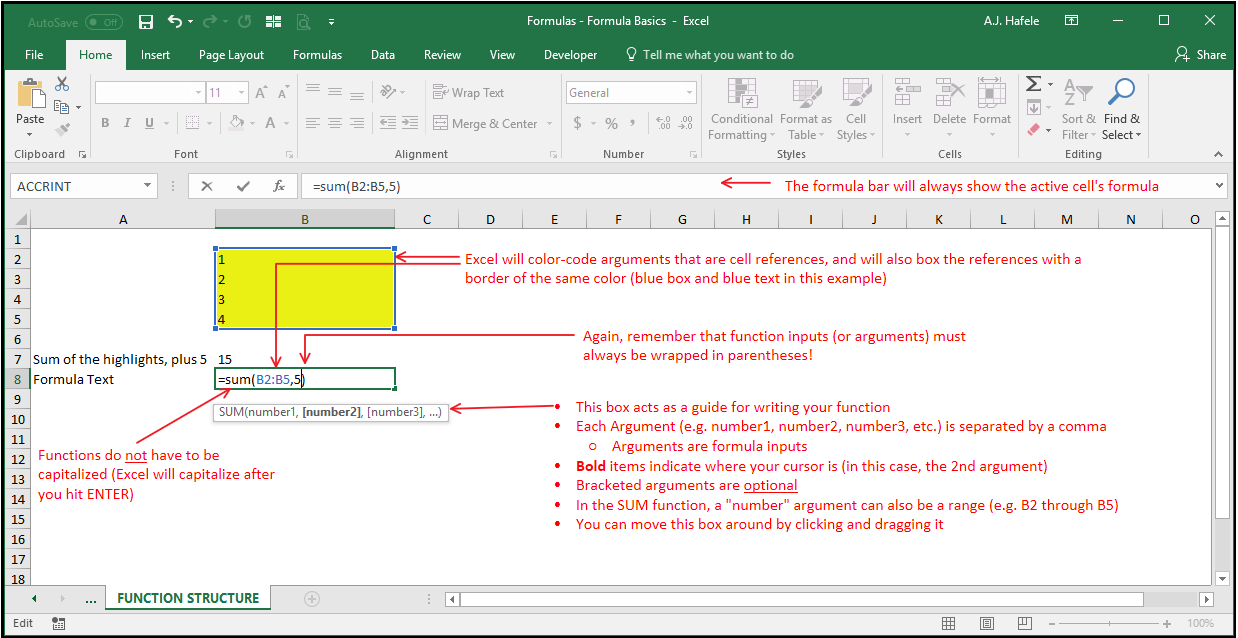
Task: Click the Copy icon in Clipboard group
Action: 62,107
